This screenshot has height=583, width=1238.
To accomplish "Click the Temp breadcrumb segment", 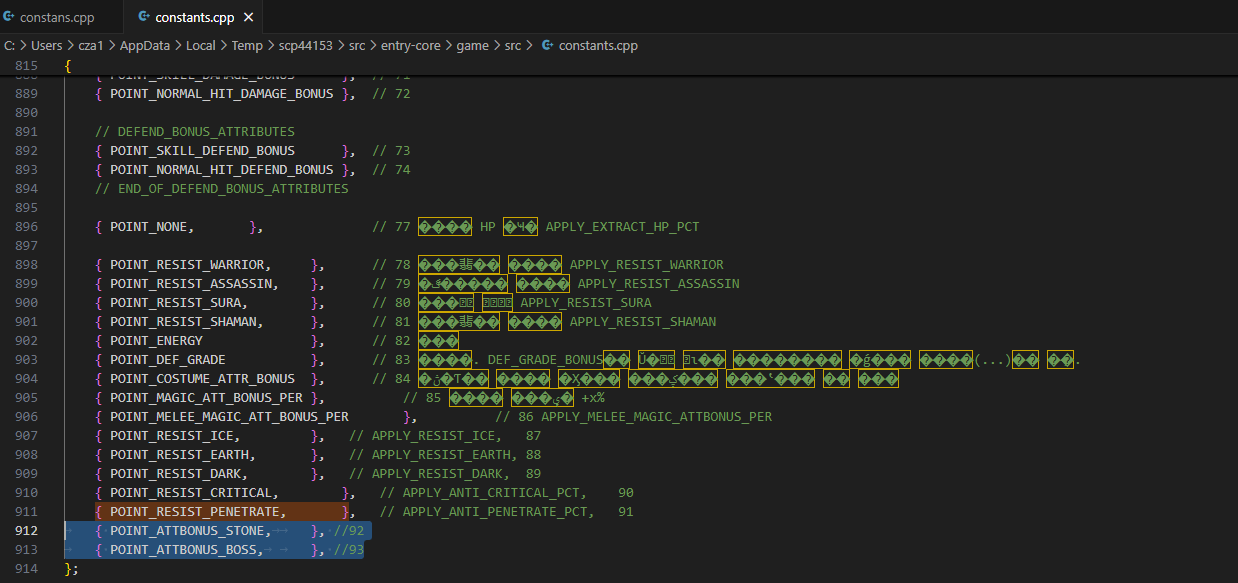I will 246,45.
